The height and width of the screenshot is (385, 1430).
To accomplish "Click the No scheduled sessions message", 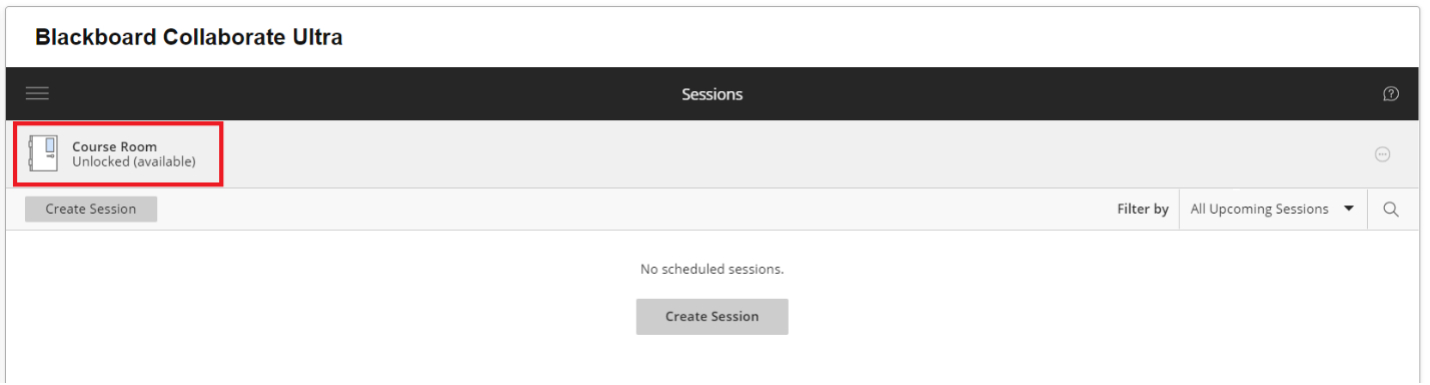I will click(x=712, y=269).
